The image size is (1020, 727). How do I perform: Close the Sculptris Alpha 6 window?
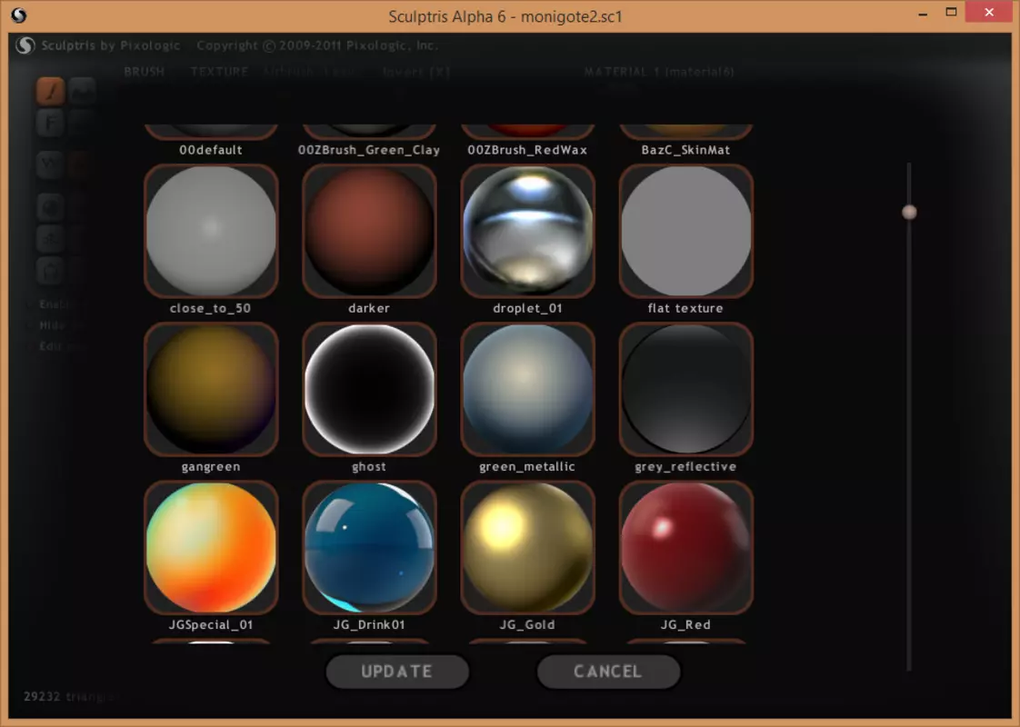pos(989,12)
